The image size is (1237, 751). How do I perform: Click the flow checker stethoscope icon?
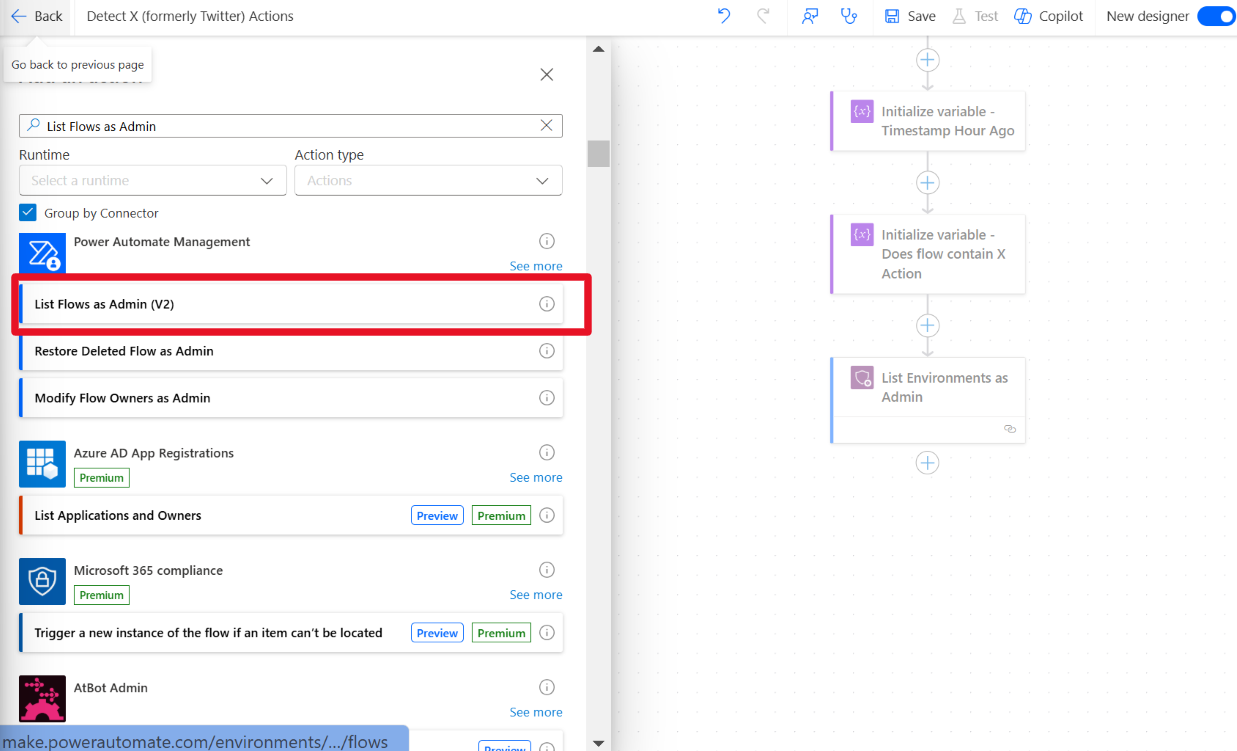pos(849,16)
